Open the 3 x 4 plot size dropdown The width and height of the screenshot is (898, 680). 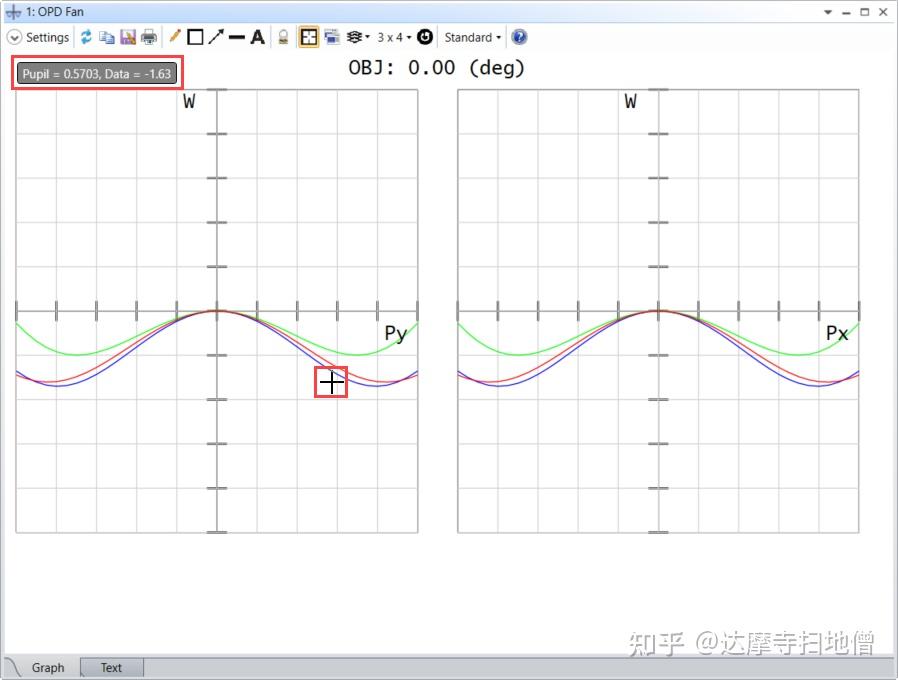pyautogui.click(x=393, y=37)
